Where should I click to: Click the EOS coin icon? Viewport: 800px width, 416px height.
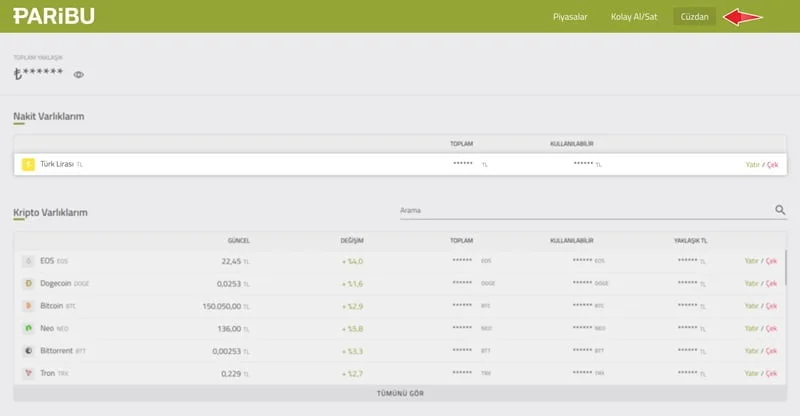28,261
